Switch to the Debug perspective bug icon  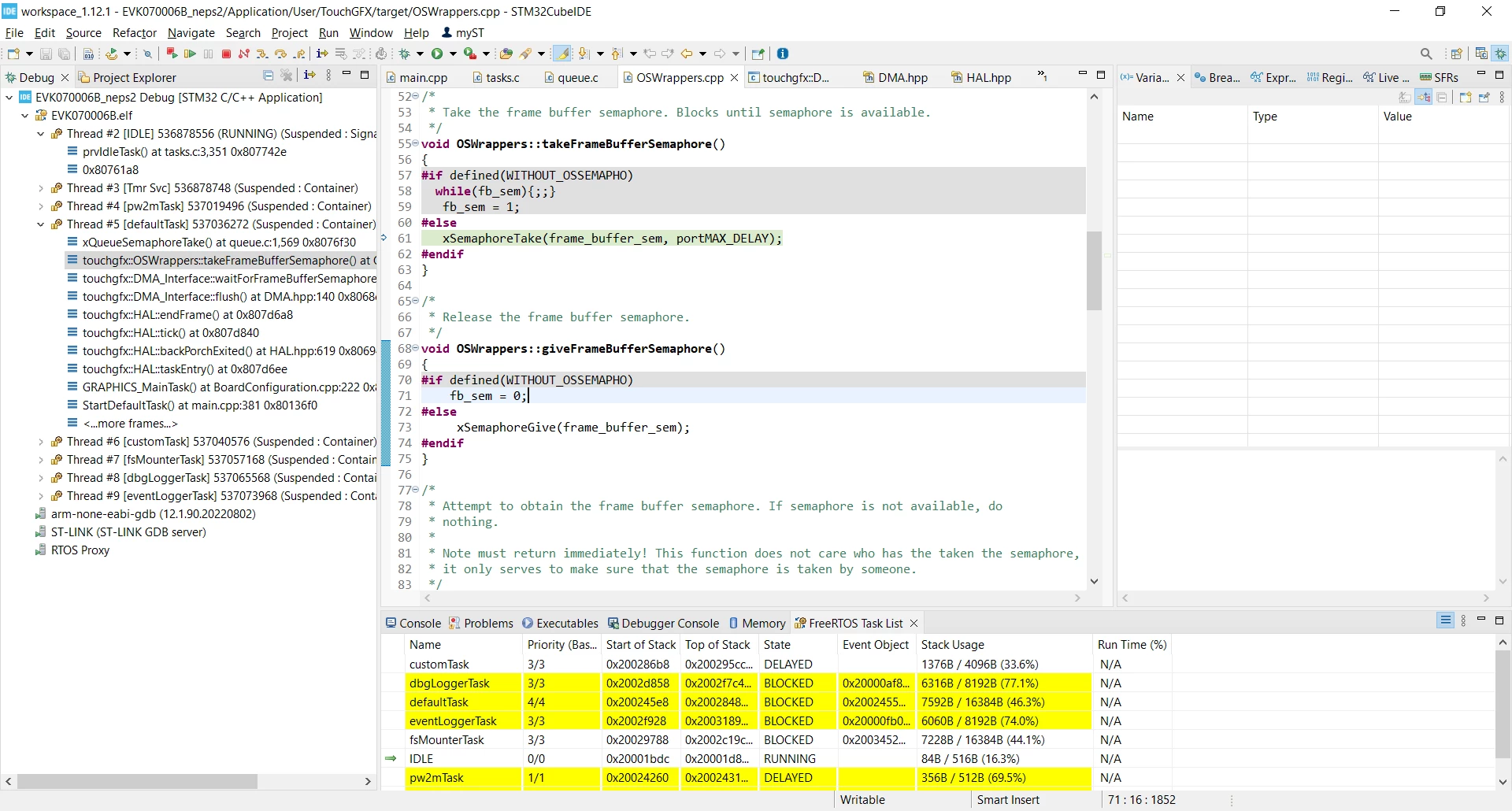1501,54
